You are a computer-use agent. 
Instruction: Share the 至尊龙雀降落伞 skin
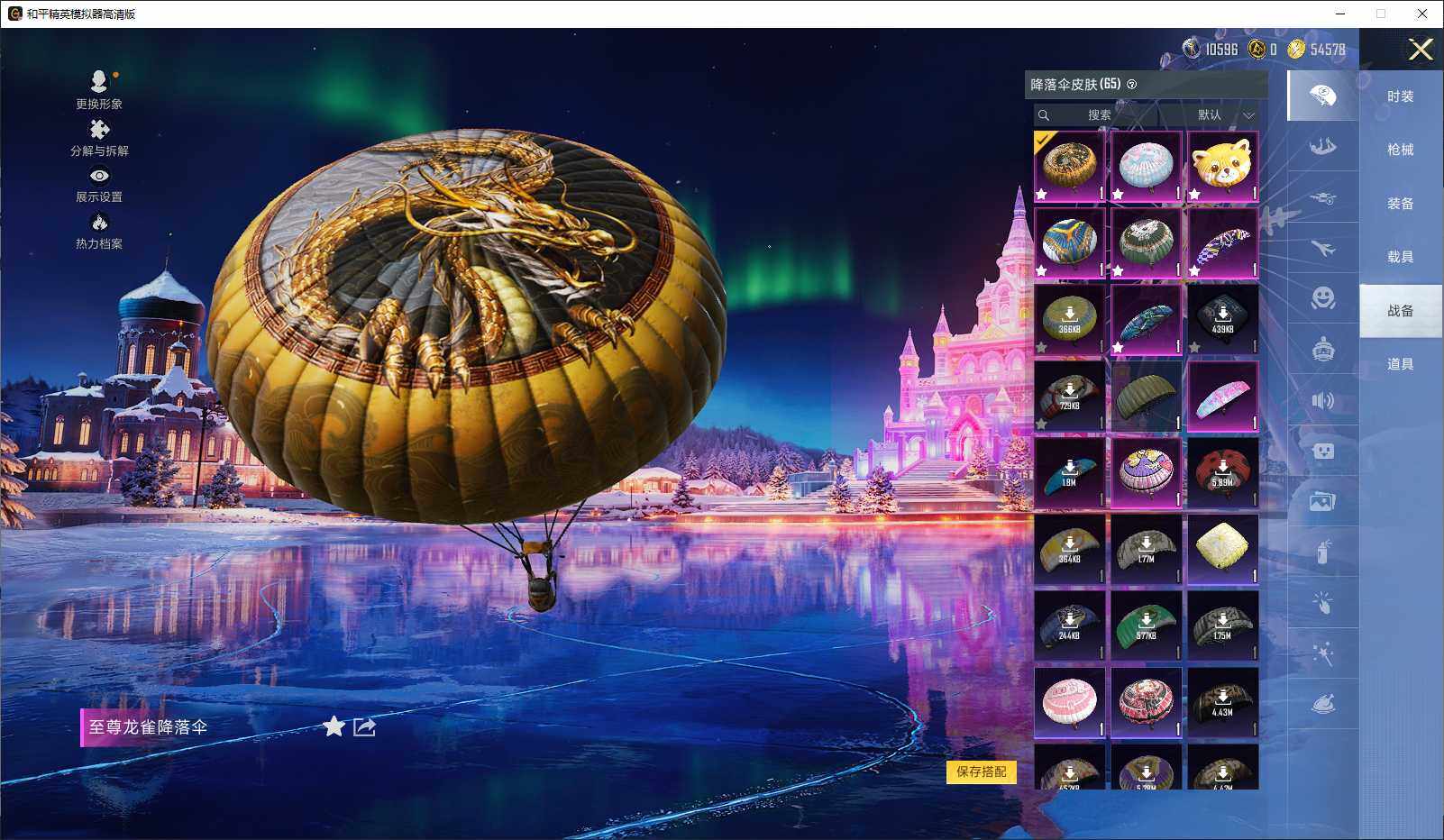364,726
